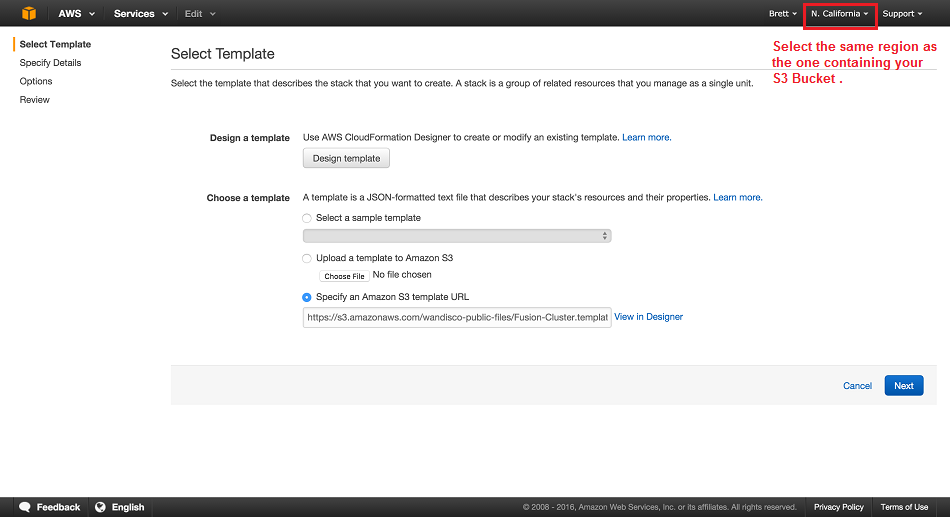The height and width of the screenshot is (517, 950).
Task: Go to Review step in sidebar
Action: 35,99
